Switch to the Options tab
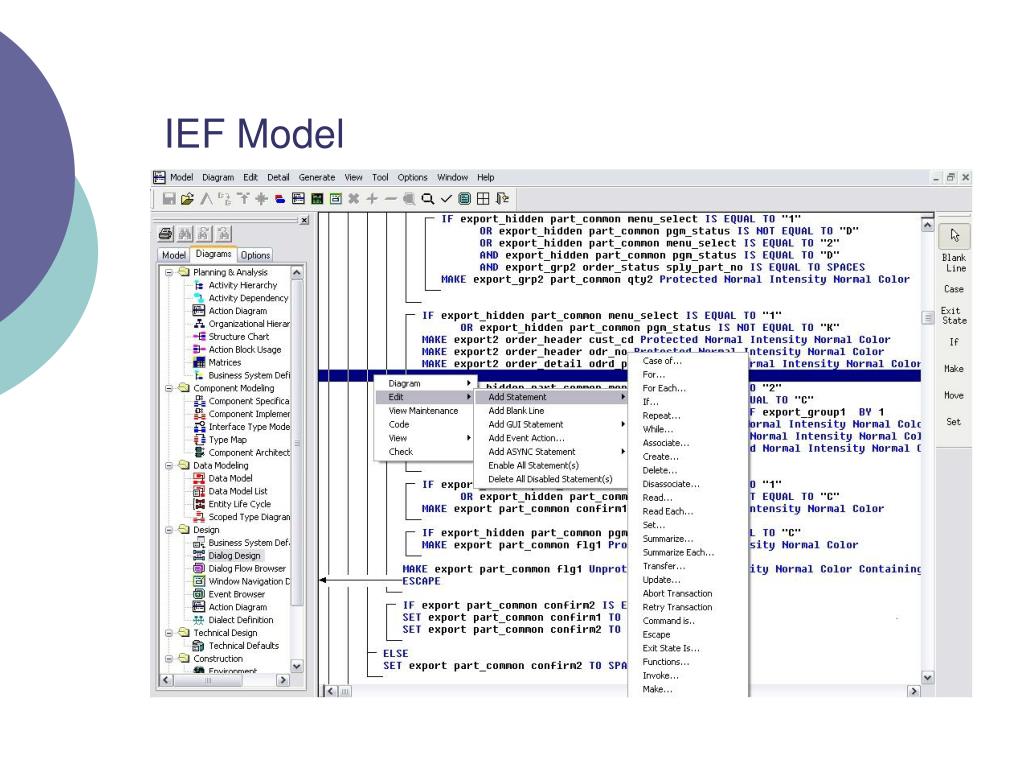Screen dimensions: 1024x768 (255, 255)
